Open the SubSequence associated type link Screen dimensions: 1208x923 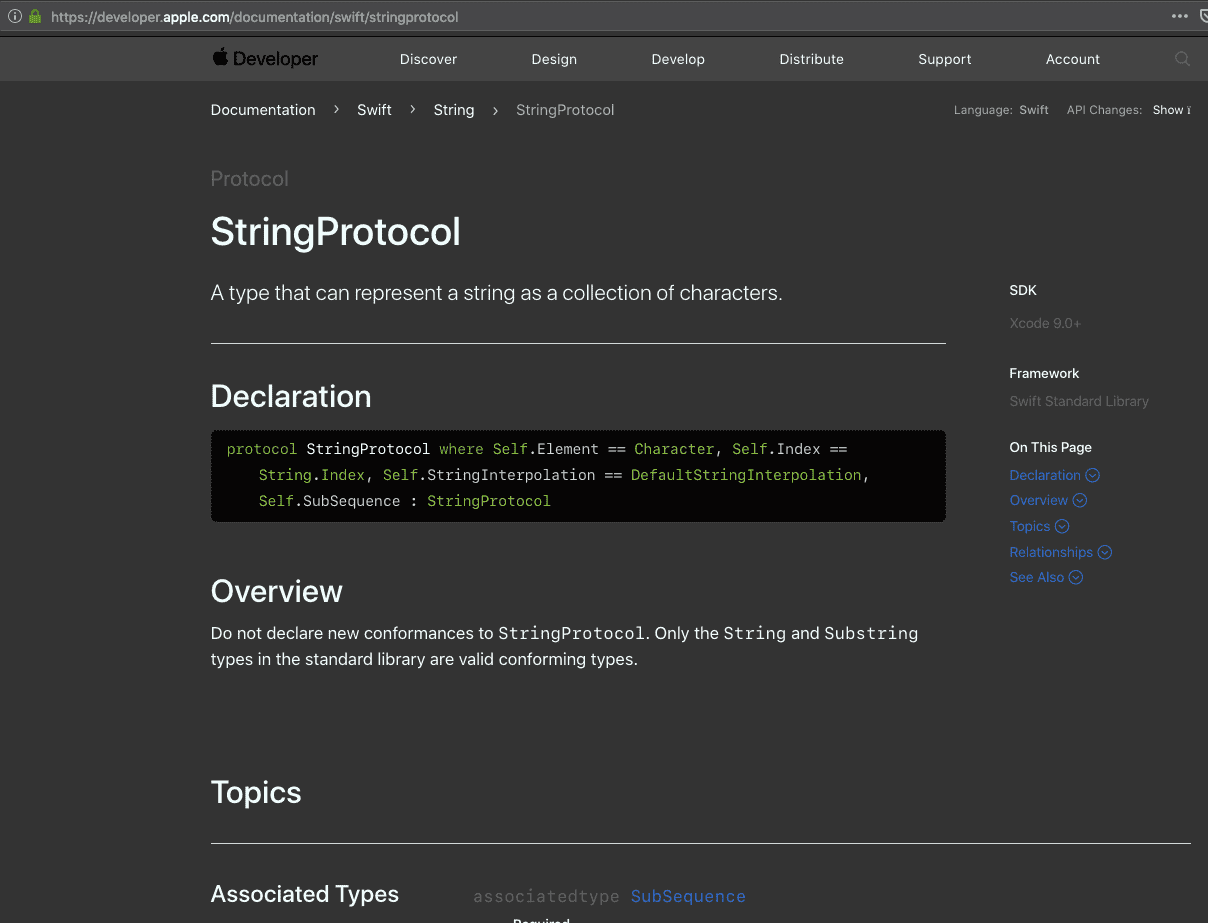(688, 896)
